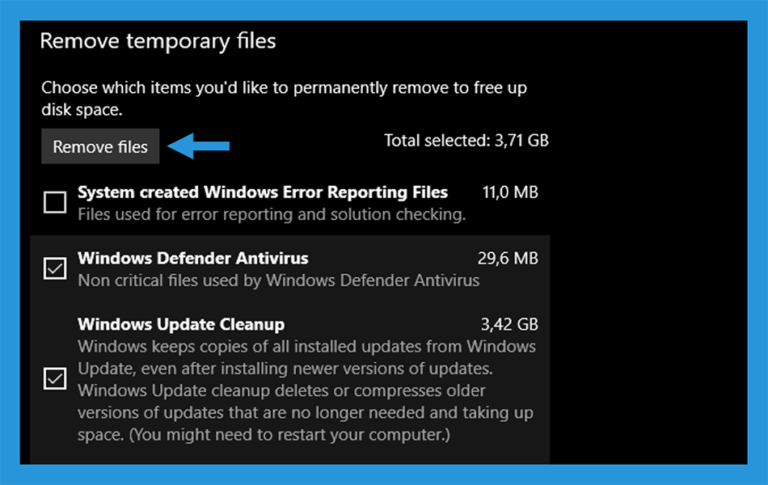
Task: Click the Windows Update Cleanup description paragraph
Action: pos(306,390)
